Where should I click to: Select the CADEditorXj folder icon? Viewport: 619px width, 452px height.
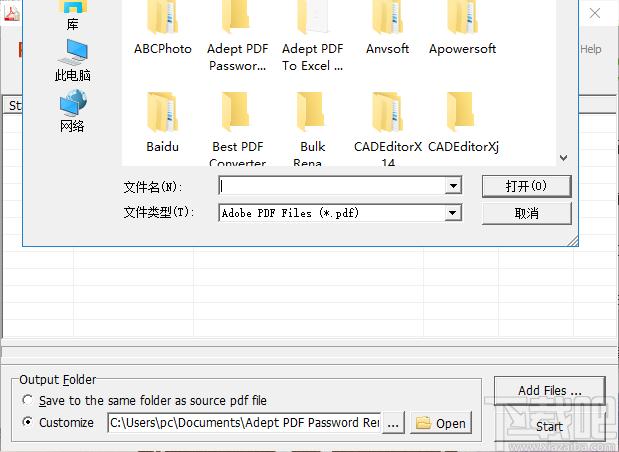pyautogui.click(x=462, y=112)
